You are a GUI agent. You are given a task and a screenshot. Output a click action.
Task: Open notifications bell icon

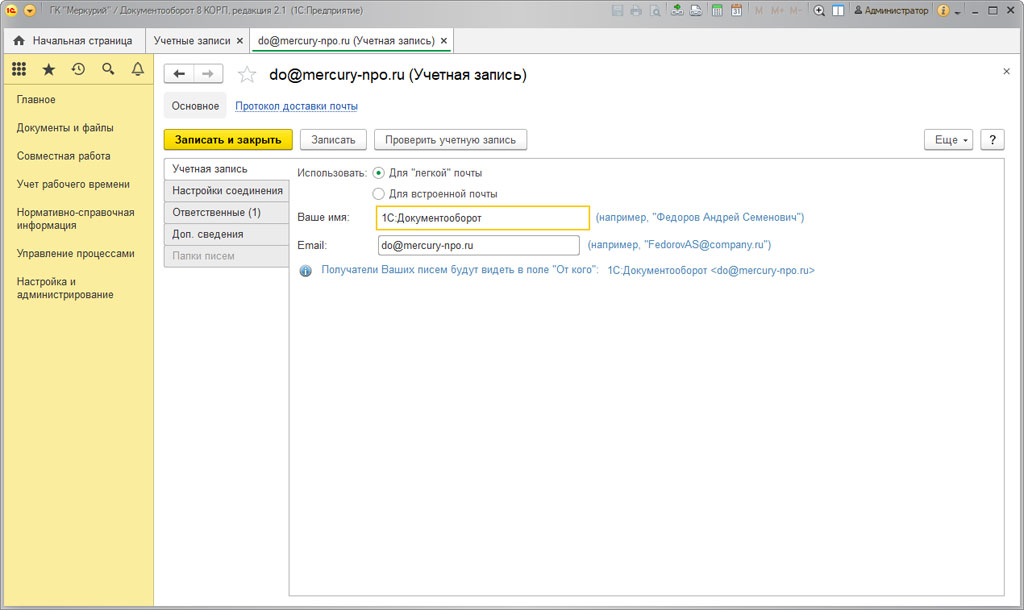[x=138, y=69]
